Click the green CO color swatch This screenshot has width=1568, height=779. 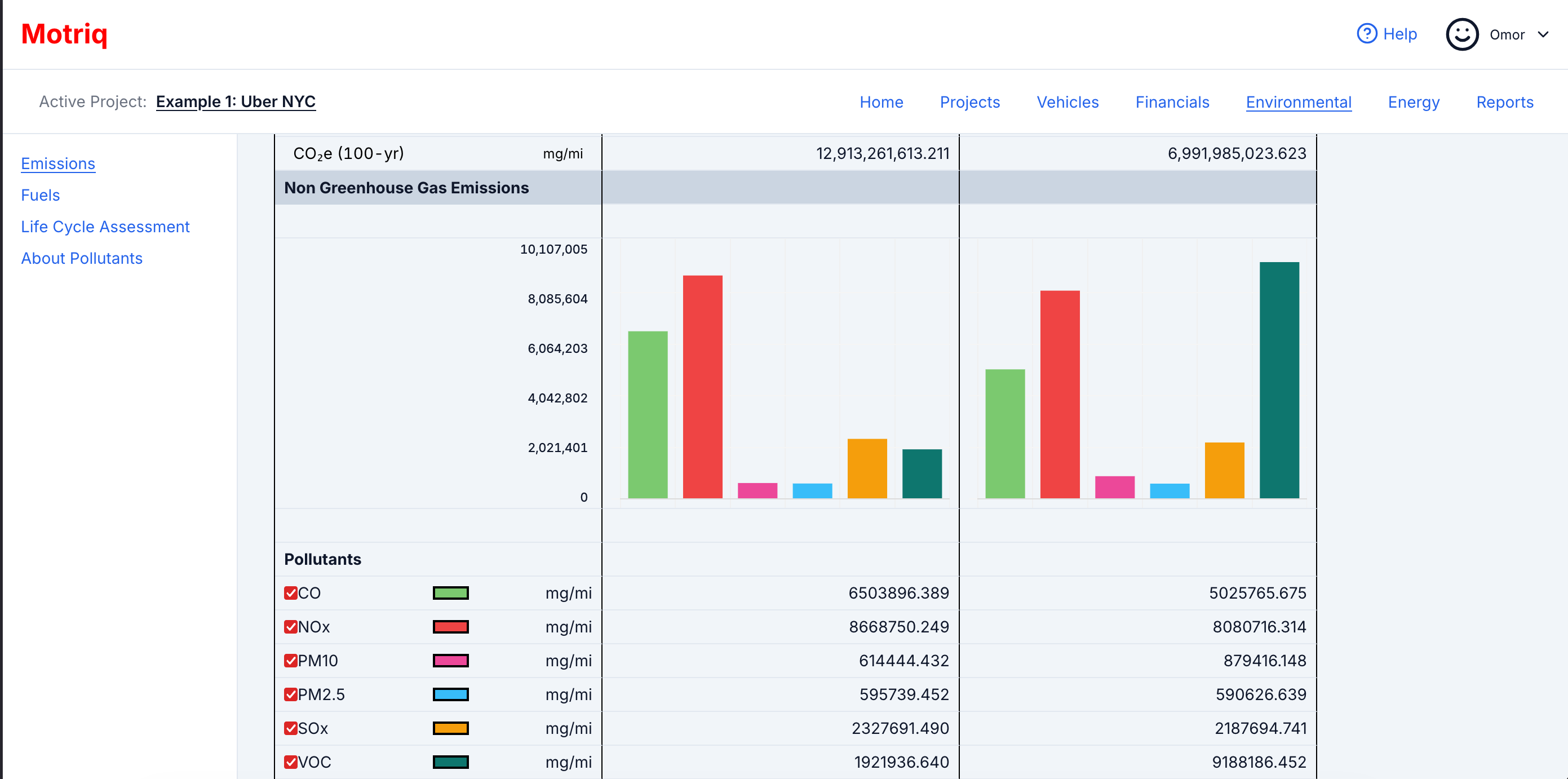point(450,593)
